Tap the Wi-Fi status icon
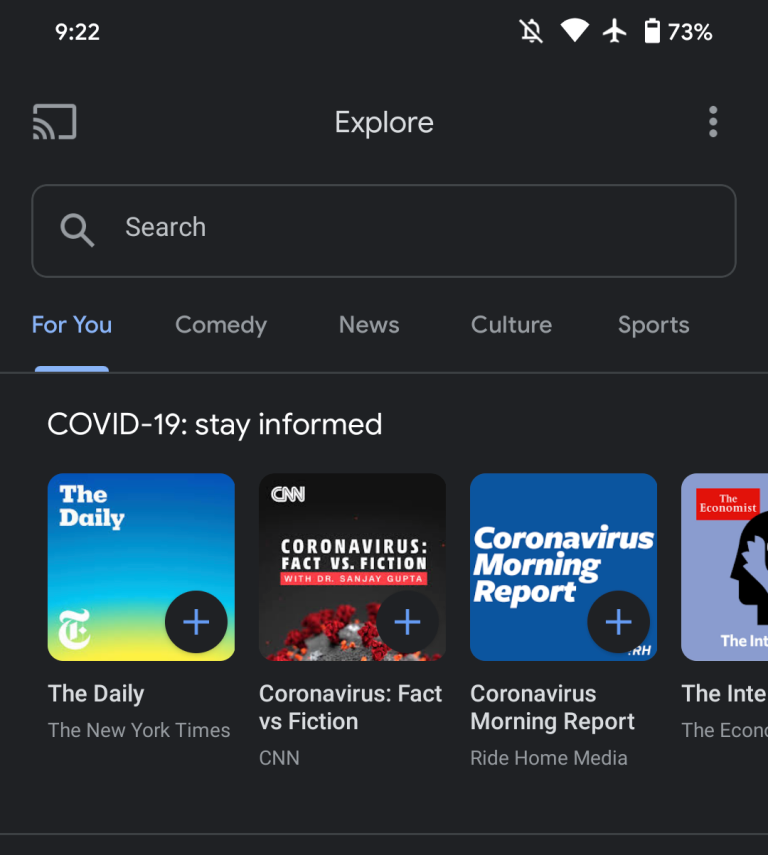The height and width of the screenshot is (855, 768). point(575,31)
